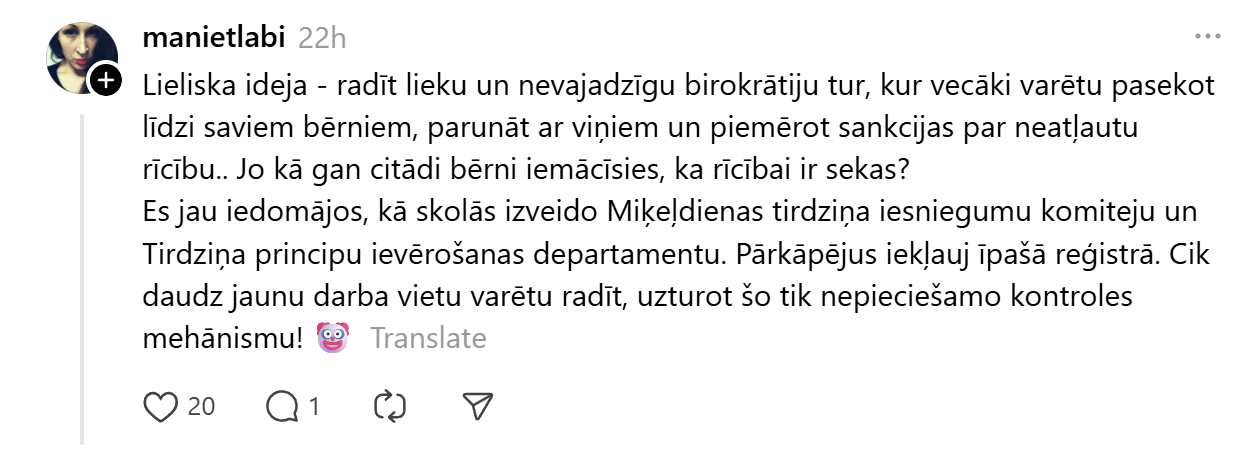
Task: Translate the Latvian post text
Action: coord(428,339)
